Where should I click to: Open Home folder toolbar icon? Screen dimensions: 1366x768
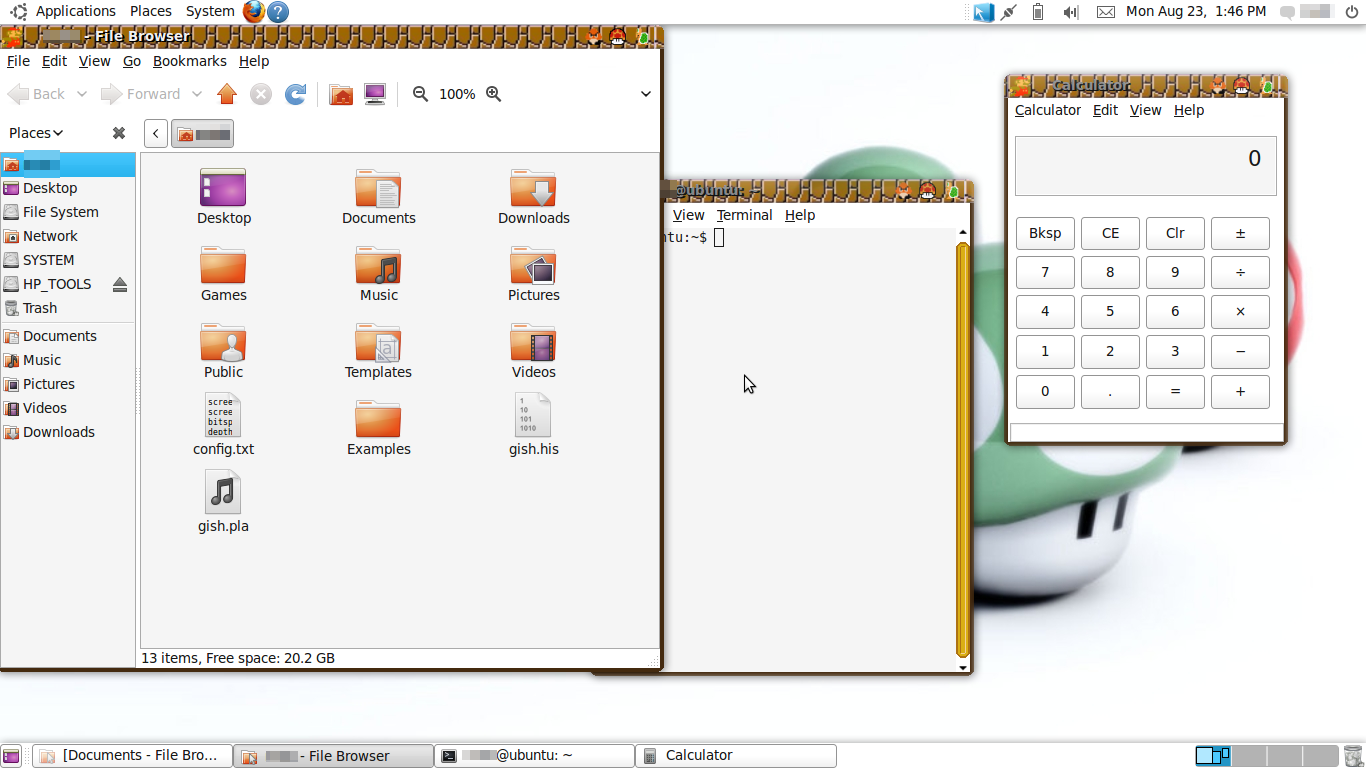(x=341, y=94)
